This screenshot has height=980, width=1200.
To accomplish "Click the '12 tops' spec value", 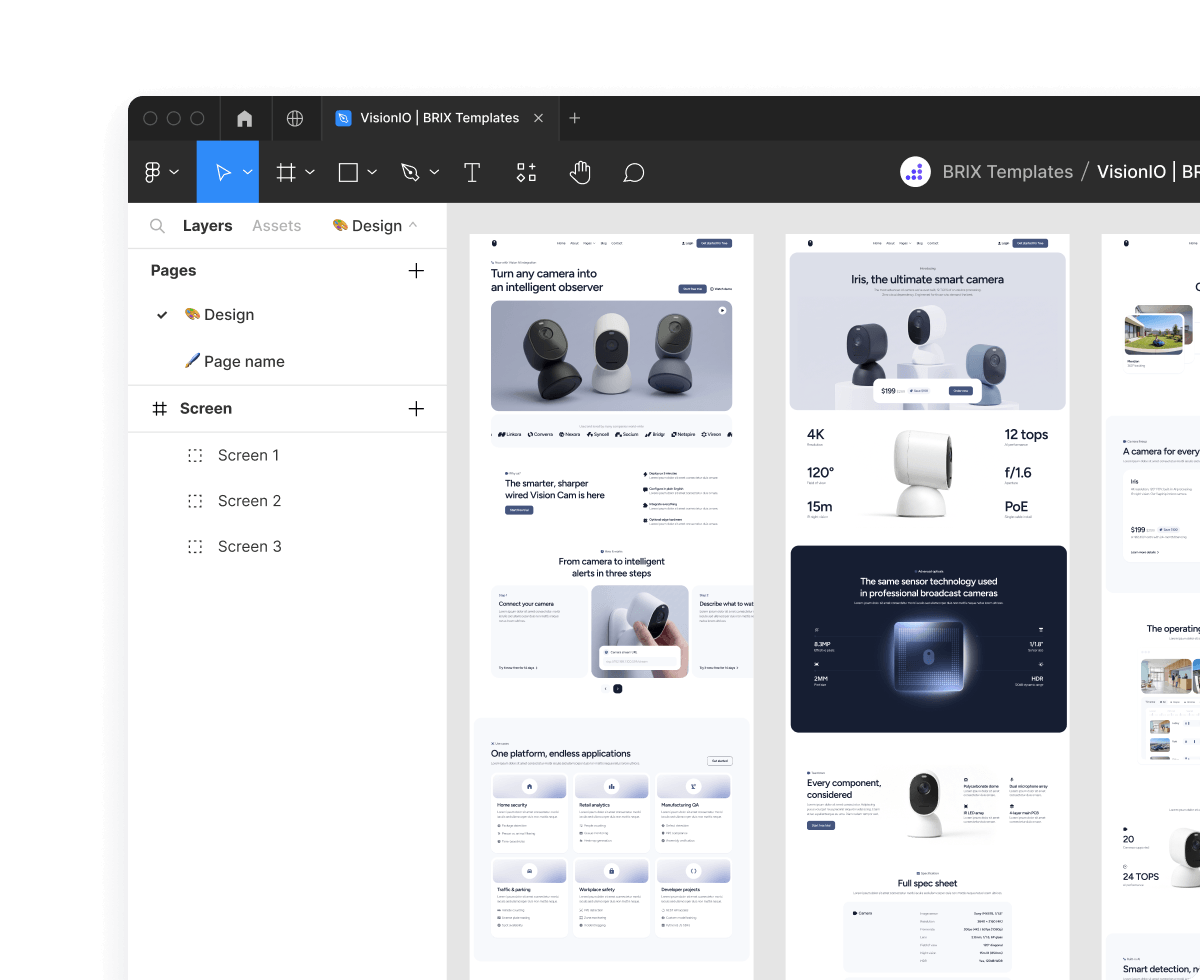I will pos(1026,434).
